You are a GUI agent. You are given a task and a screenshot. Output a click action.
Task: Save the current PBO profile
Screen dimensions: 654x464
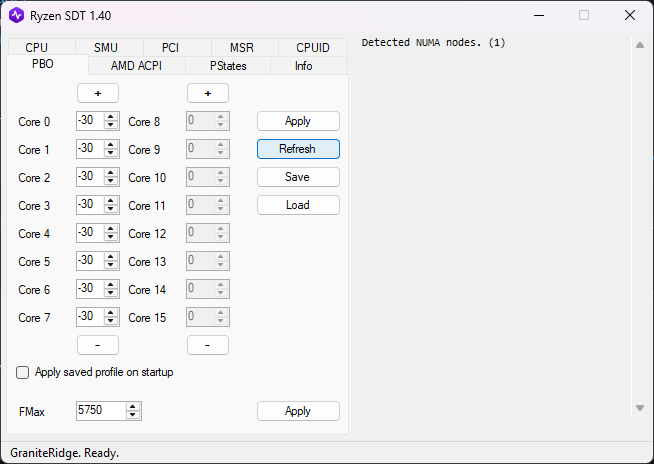pyautogui.click(x=298, y=177)
